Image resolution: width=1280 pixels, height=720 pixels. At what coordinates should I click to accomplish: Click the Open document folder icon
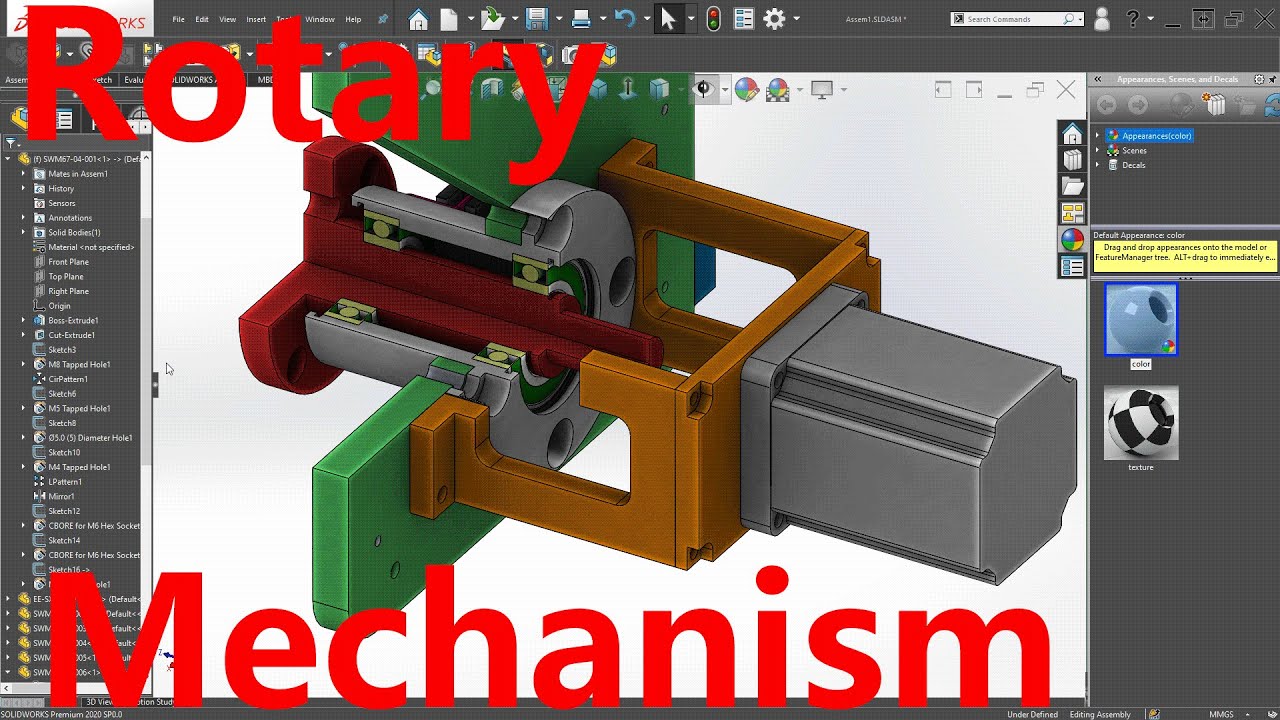(493, 19)
